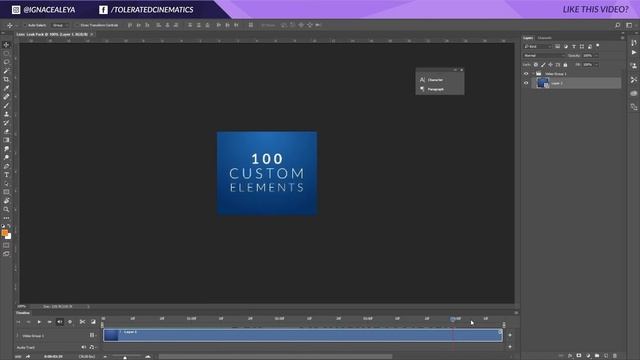Image resolution: width=640 pixels, height=360 pixels.
Task: Select the Healing Brush tool
Action: [6, 97]
